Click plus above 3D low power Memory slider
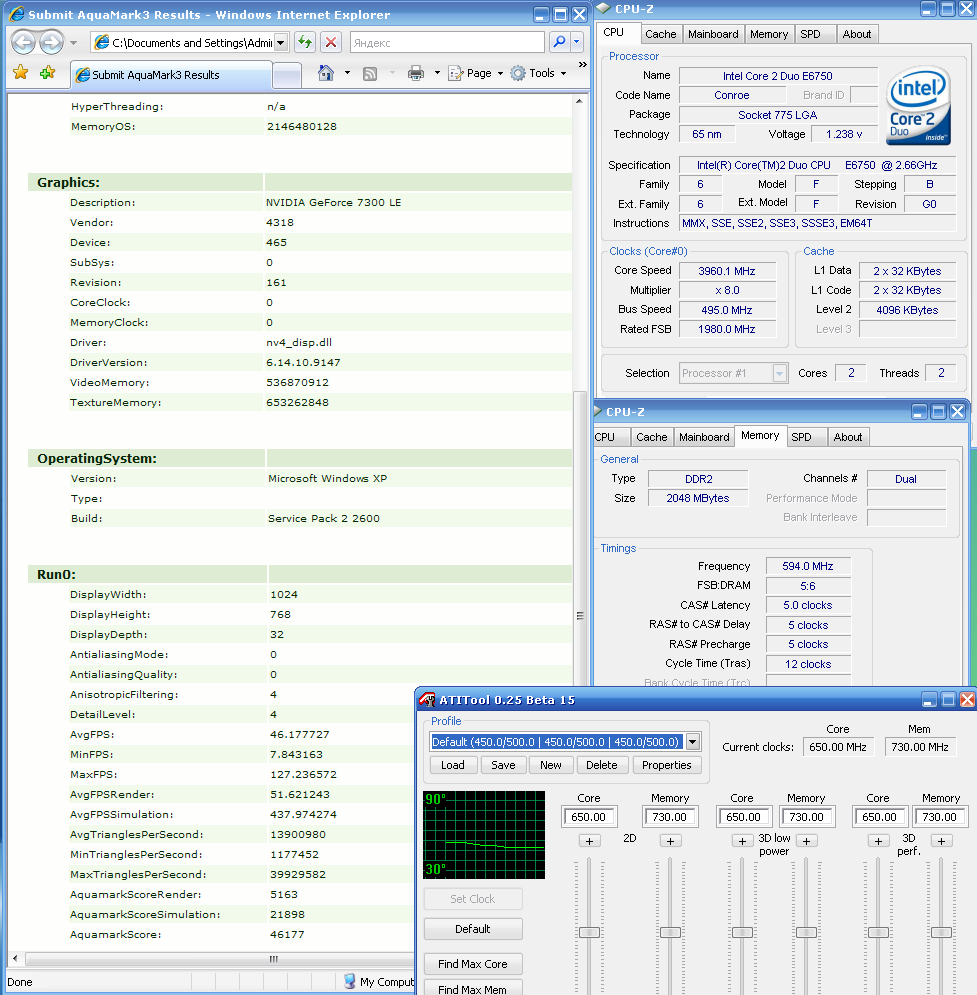Viewport: 977px width, 995px height. click(806, 841)
